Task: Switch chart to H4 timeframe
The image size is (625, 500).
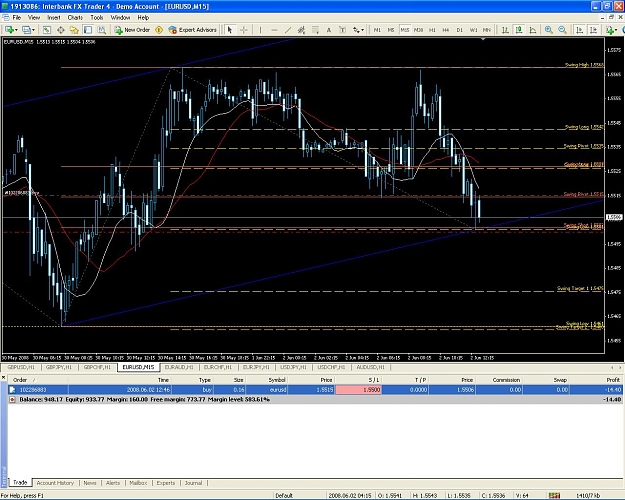Action: (446, 30)
